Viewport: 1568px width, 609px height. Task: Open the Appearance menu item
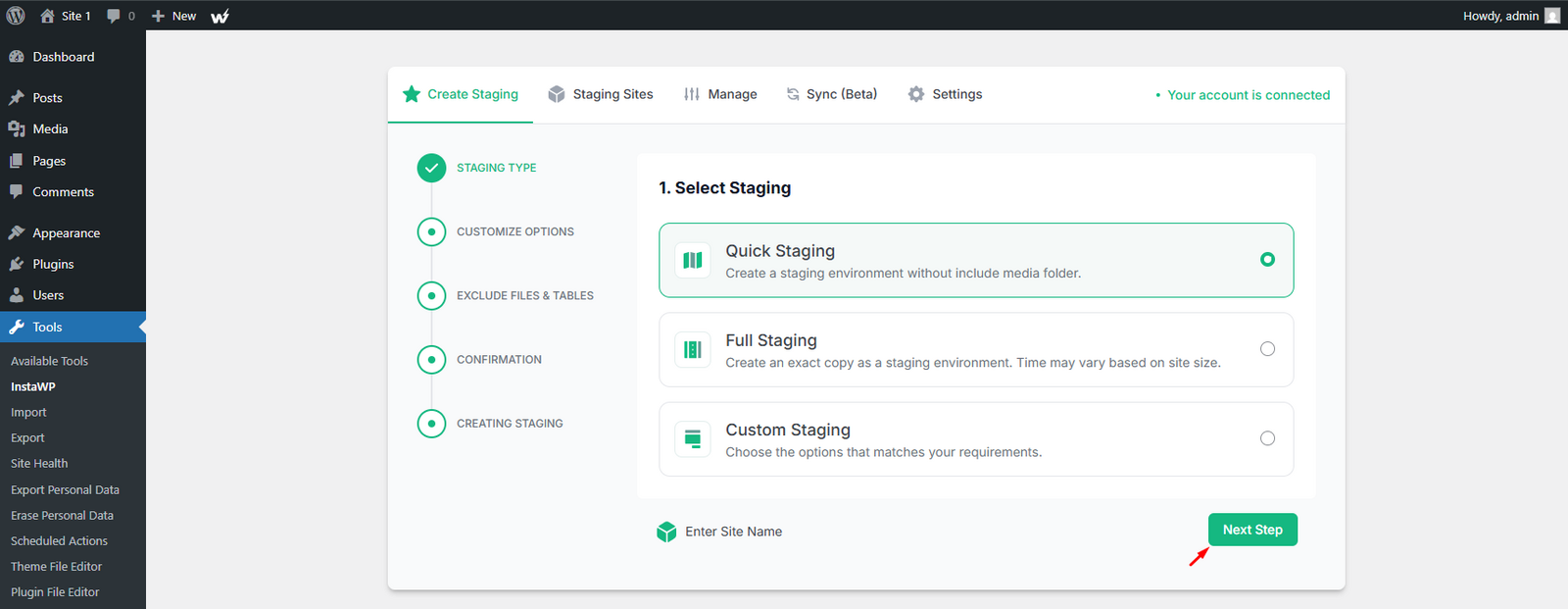[73, 233]
